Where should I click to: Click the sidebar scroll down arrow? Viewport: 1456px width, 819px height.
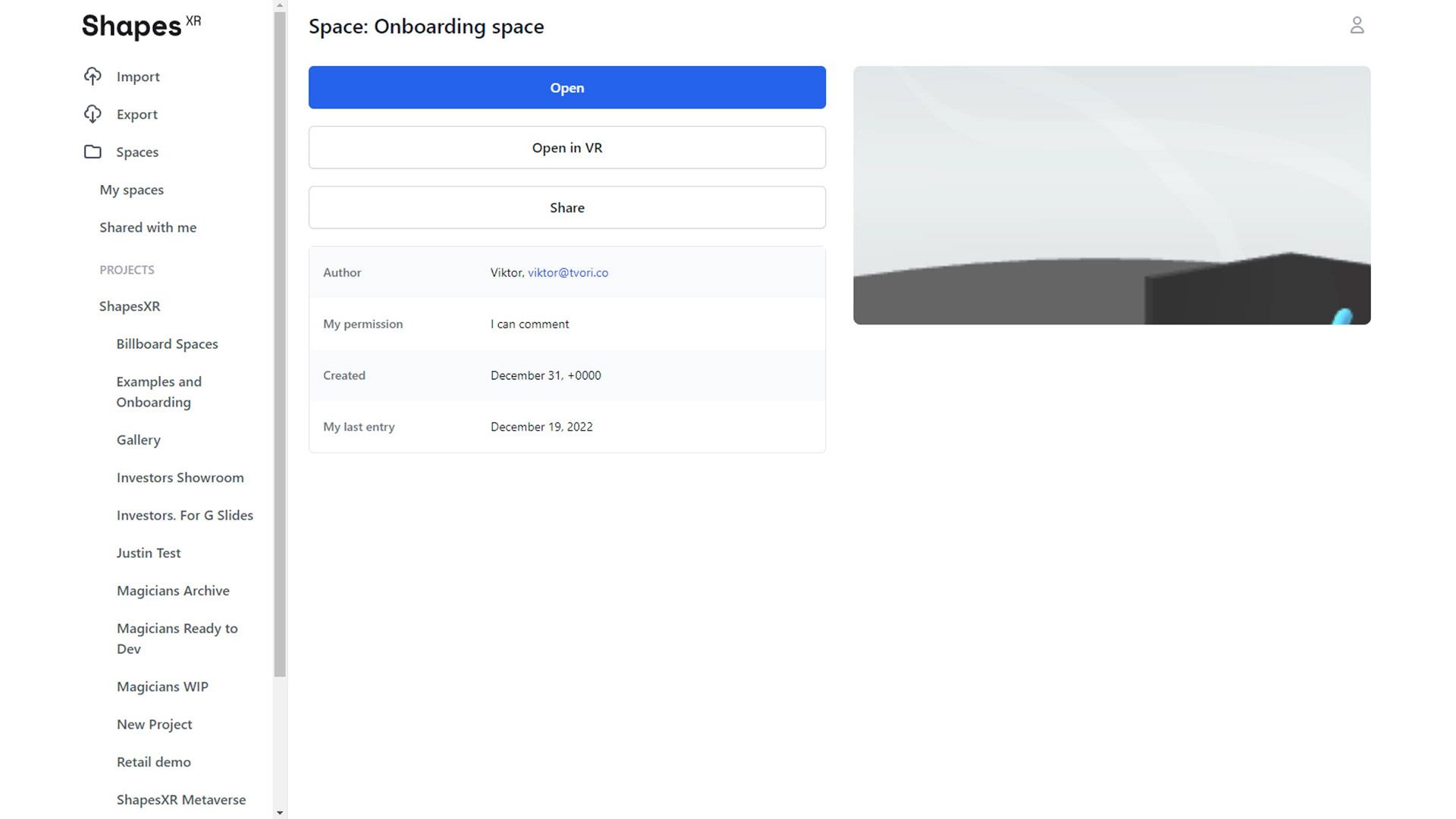280,813
